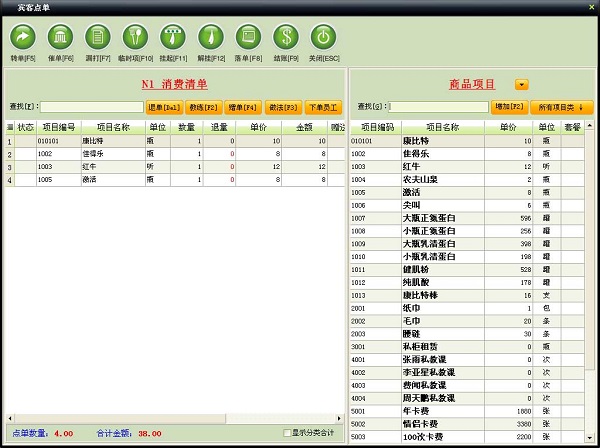Click the 关闭[ESC] power icon

pyautogui.click(x=322, y=37)
